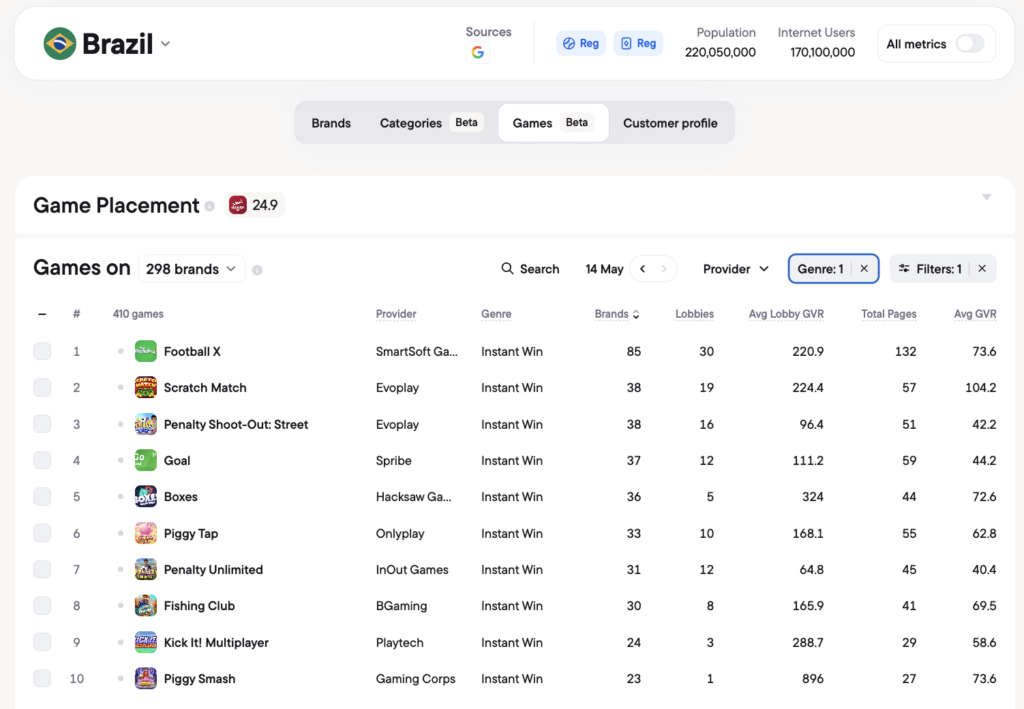Check the Kick It! Multiplayer row checkbox
The image size is (1024, 709).
tap(42, 642)
